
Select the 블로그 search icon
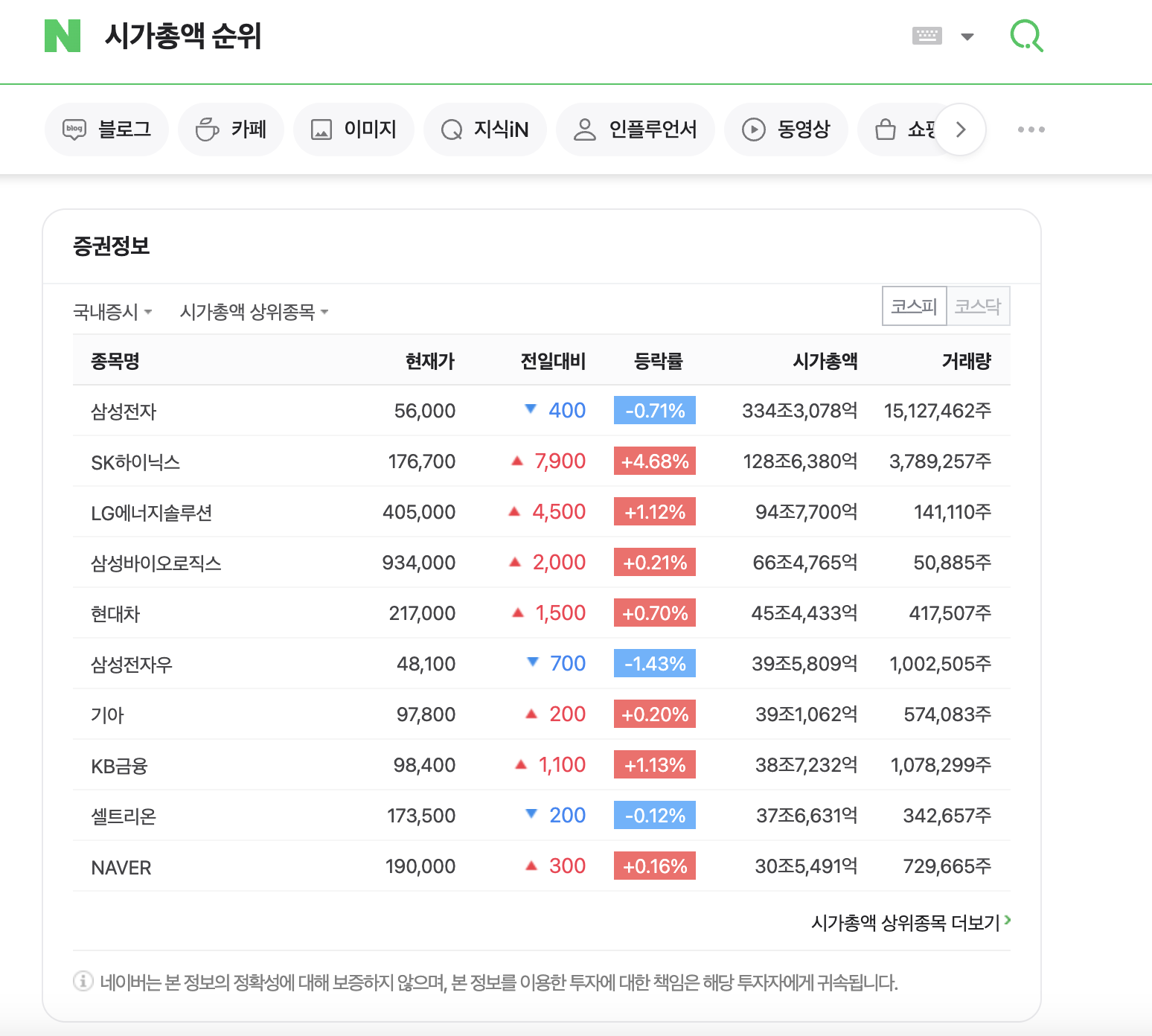coord(74,129)
